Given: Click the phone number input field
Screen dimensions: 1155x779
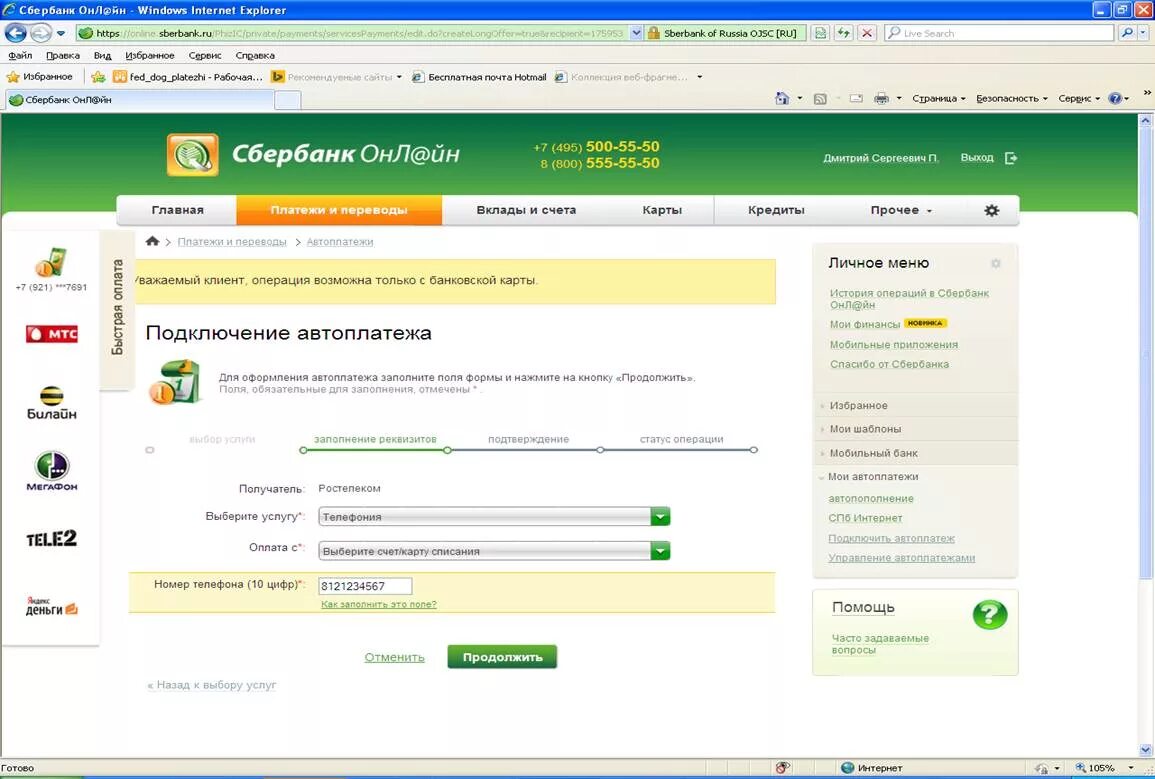Looking at the screenshot, I should coord(365,586).
